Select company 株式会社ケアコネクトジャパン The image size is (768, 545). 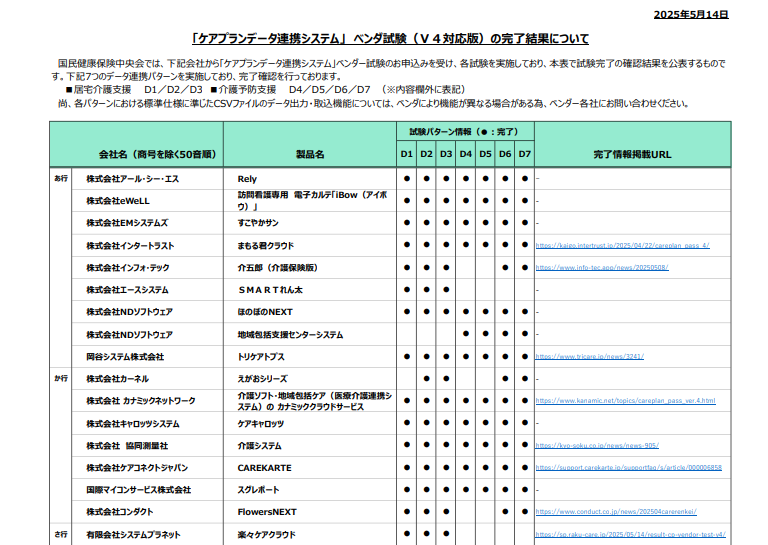point(137,468)
